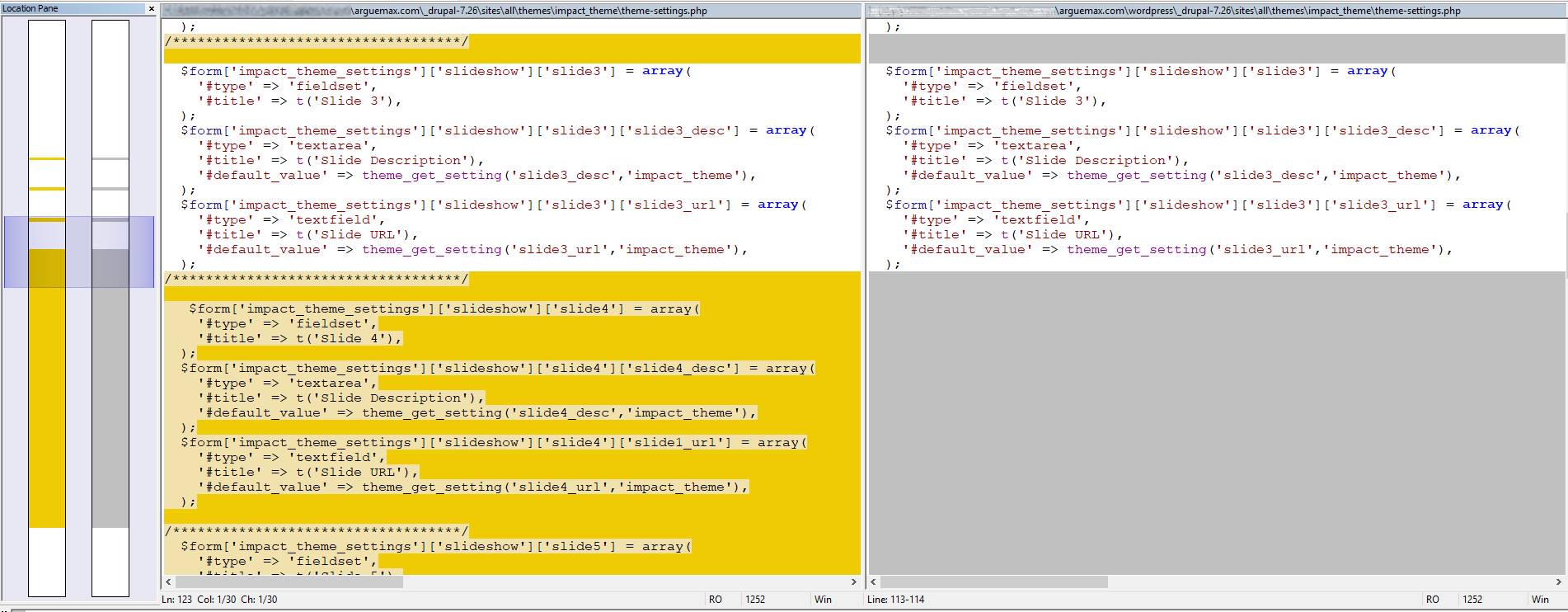Click the Location Pane title bar
The height and width of the screenshot is (612, 1568).
78,8
